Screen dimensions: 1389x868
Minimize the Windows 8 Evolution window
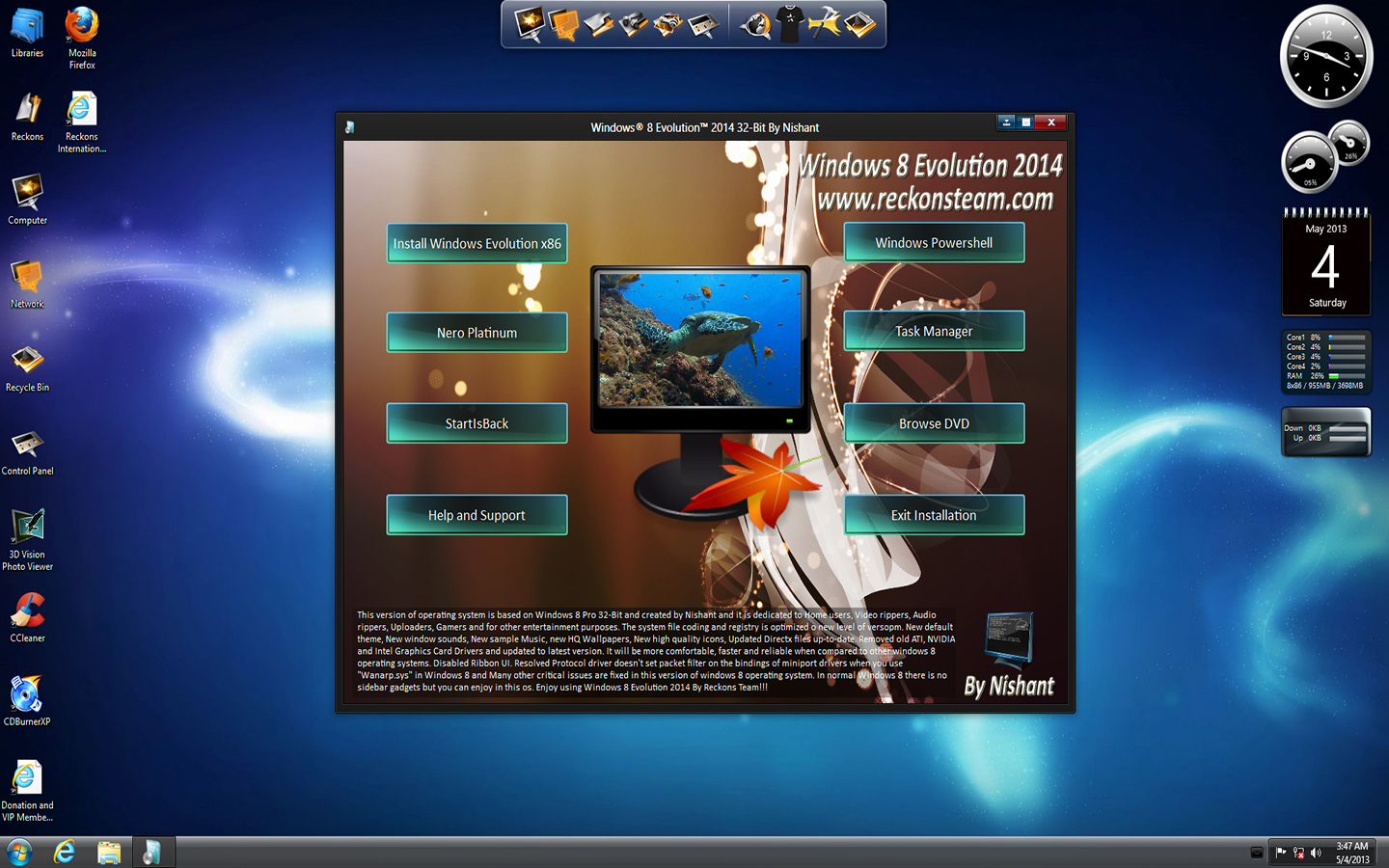pyautogui.click(x=1006, y=122)
